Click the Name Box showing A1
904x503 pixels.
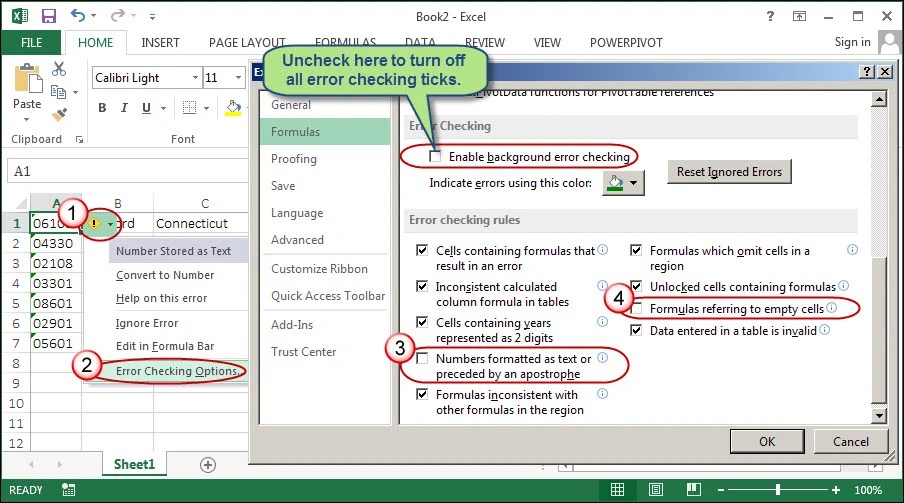click(127, 171)
